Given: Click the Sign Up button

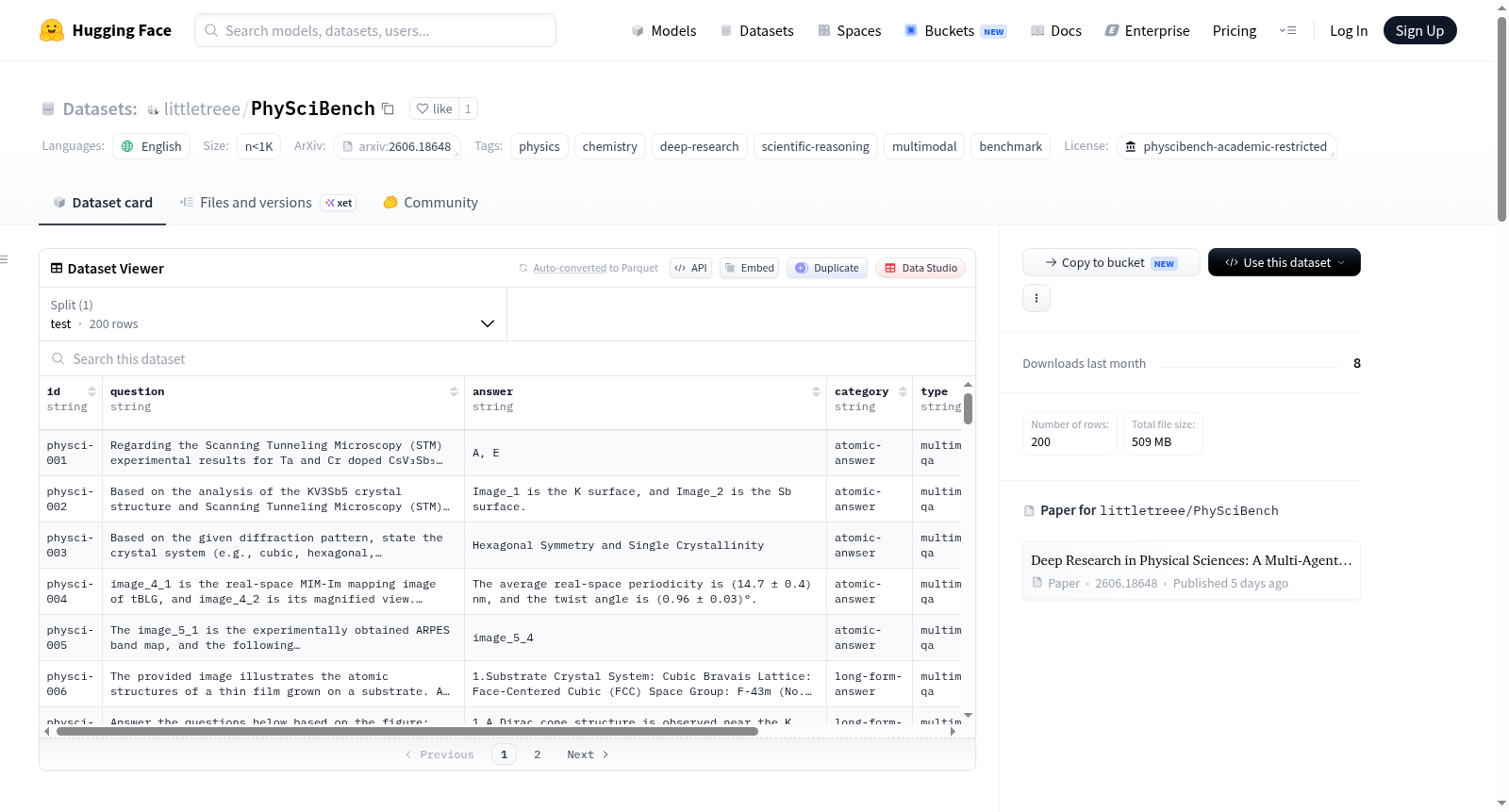Looking at the screenshot, I should click(1419, 30).
